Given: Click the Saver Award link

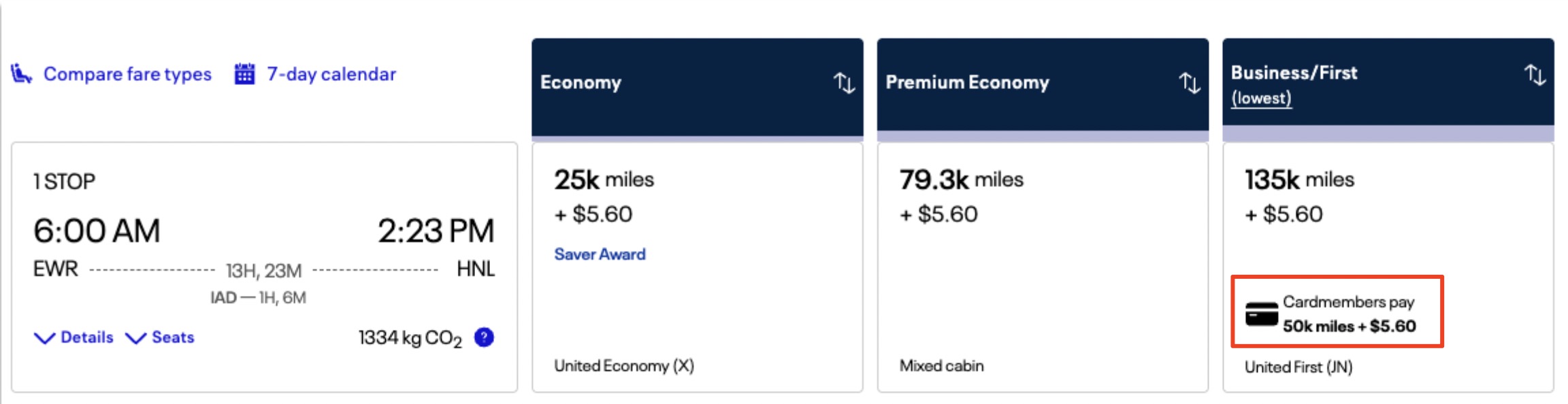Looking at the screenshot, I should (600, 254).
